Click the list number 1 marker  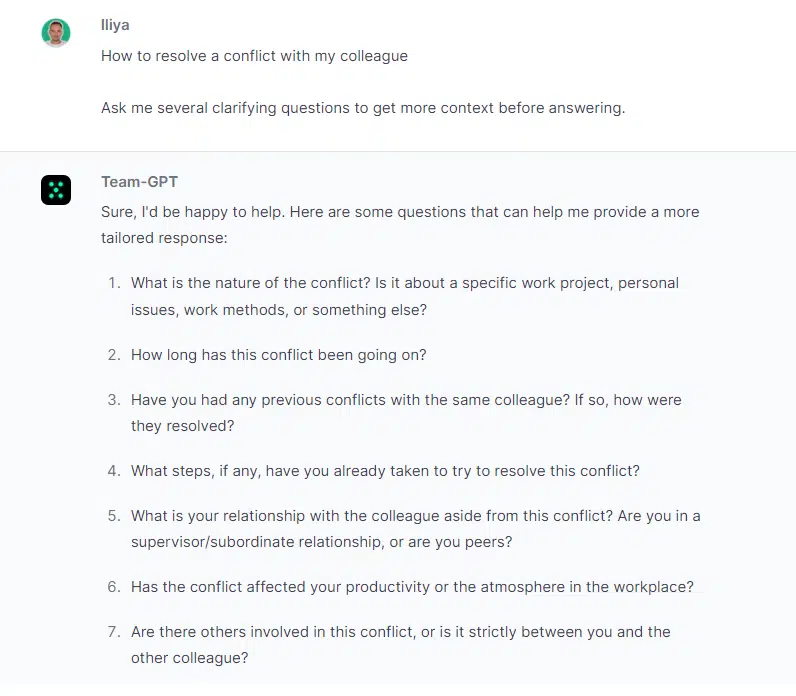(x=115, y=283)
